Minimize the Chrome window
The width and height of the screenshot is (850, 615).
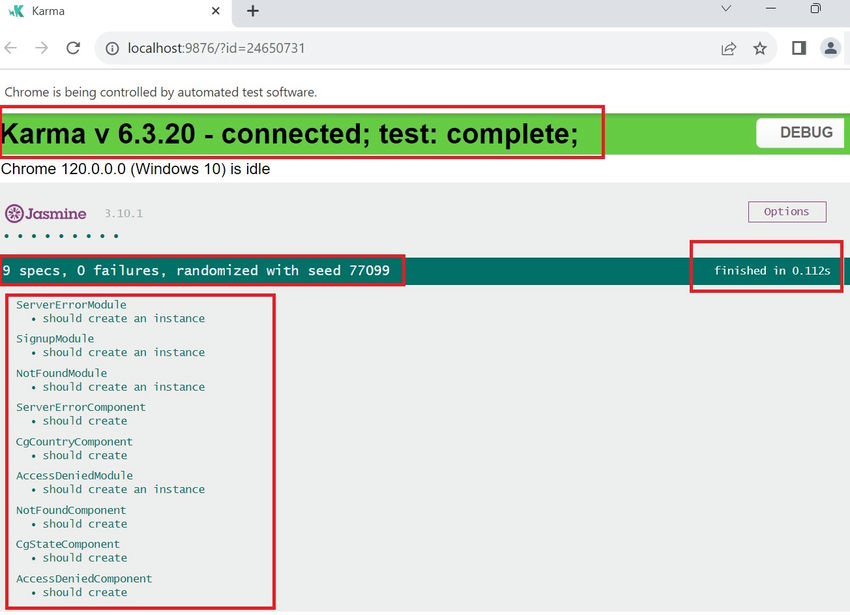770,9
